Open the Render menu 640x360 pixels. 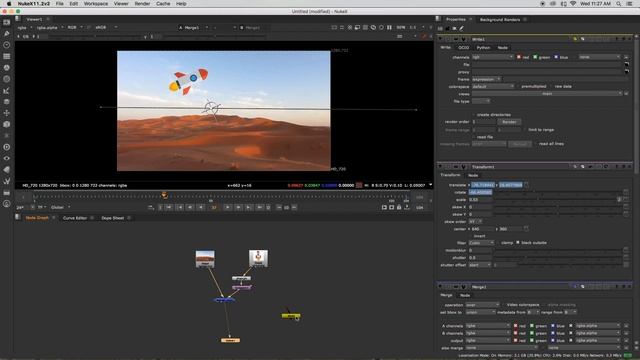(x=142, y=4)
